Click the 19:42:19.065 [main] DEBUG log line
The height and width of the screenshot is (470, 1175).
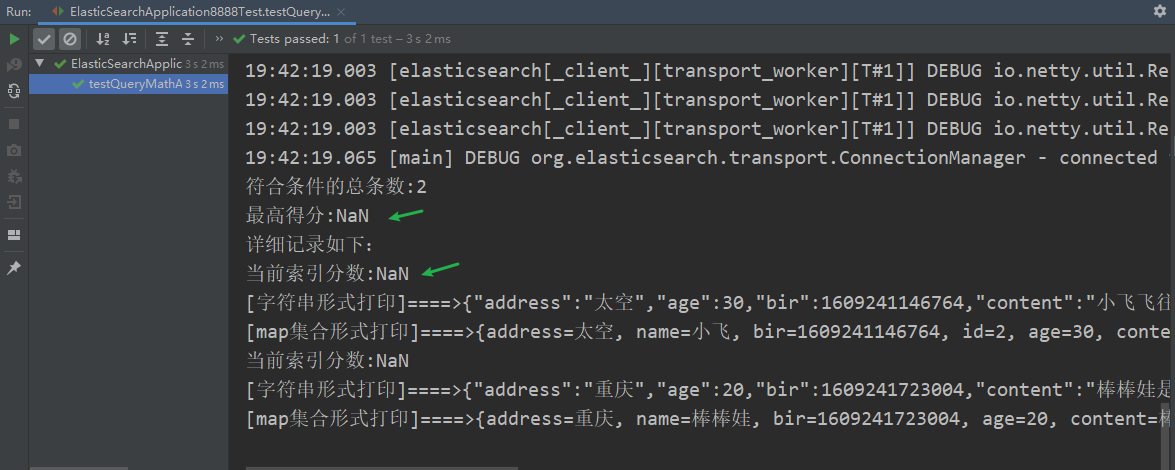tap(701, 158)
